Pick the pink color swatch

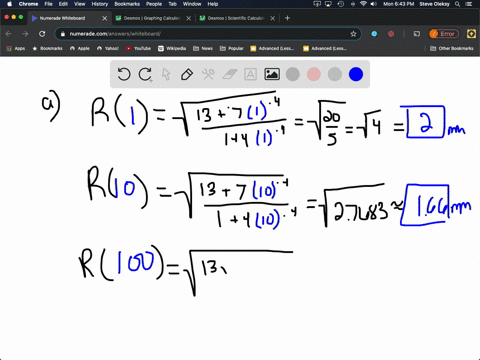(x=314, y=74)
